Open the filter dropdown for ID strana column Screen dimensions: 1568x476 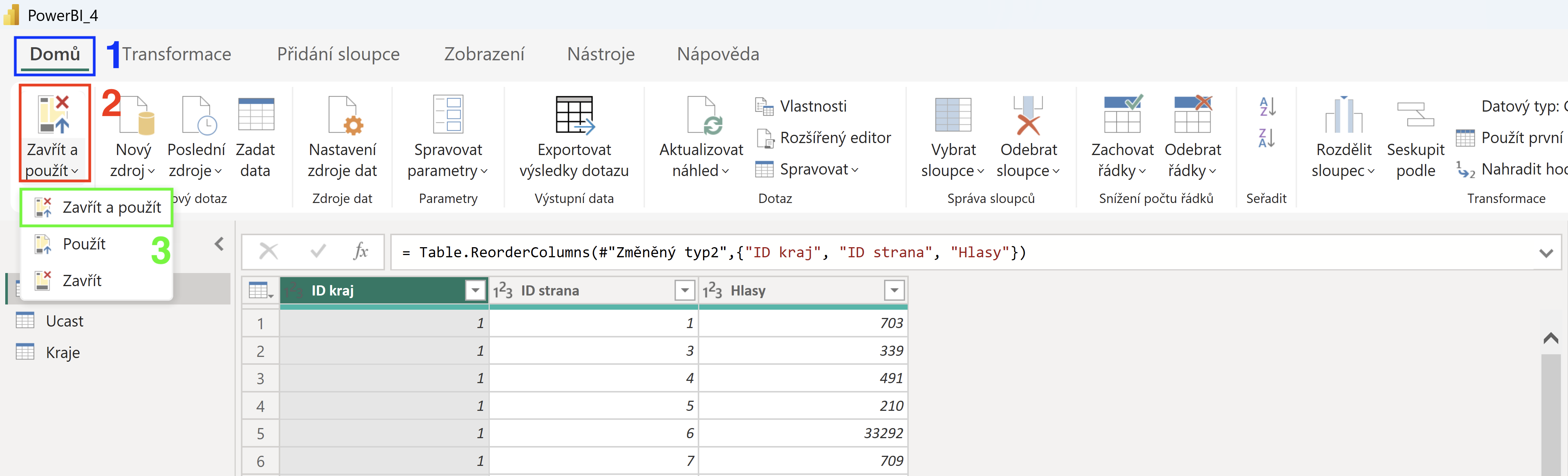685,290
